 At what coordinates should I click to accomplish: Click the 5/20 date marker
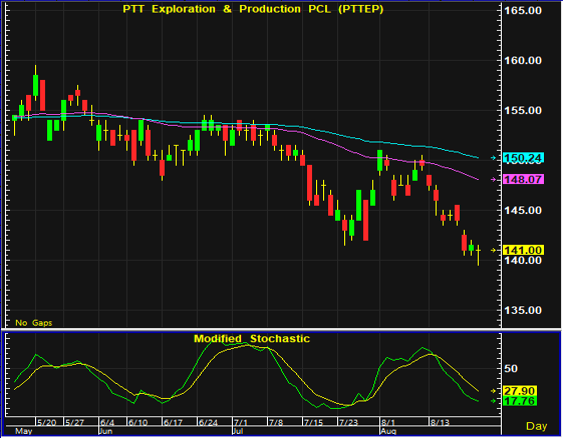[x=47, y=422]
